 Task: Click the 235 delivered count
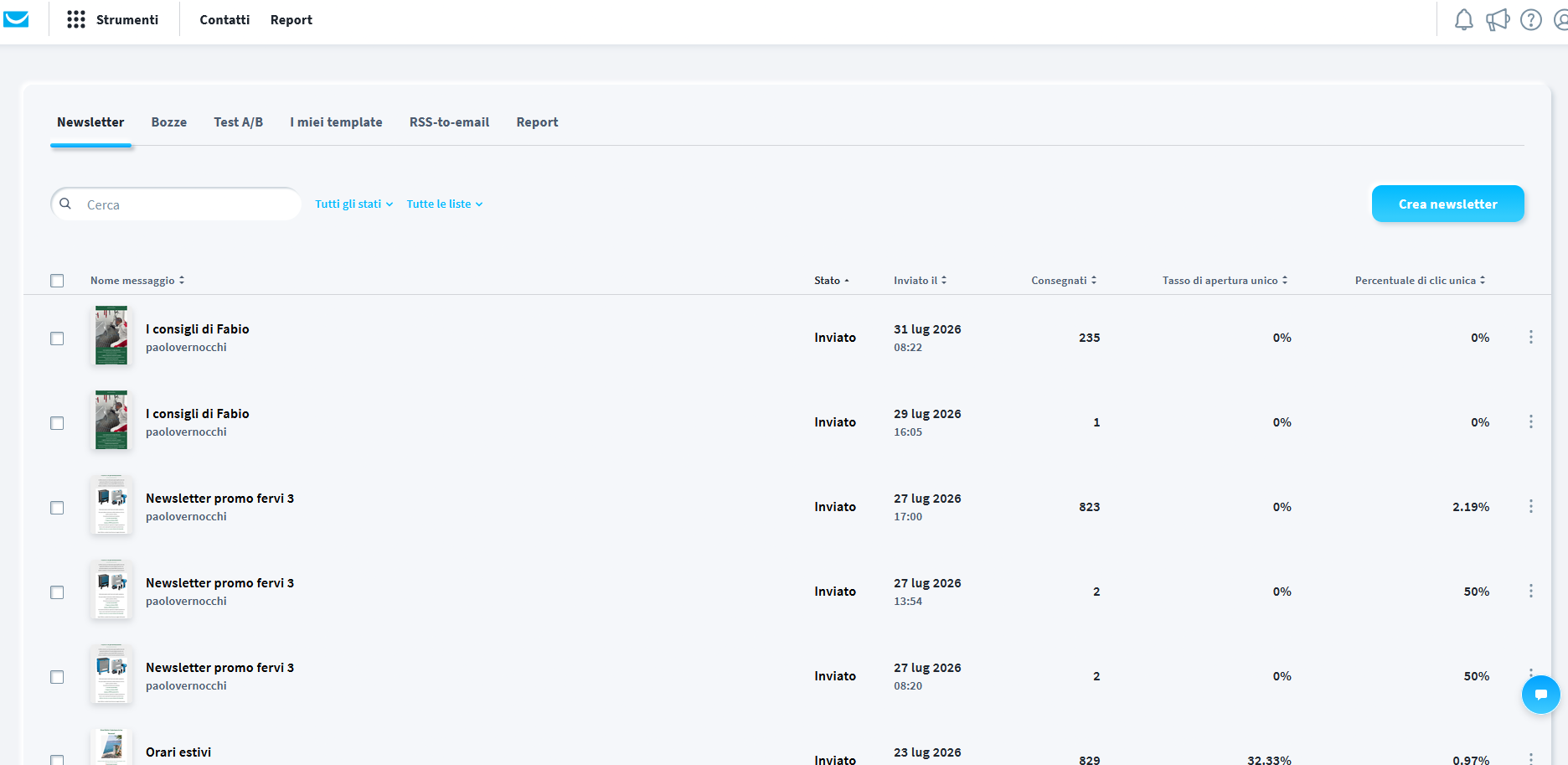click(1090, 338)
